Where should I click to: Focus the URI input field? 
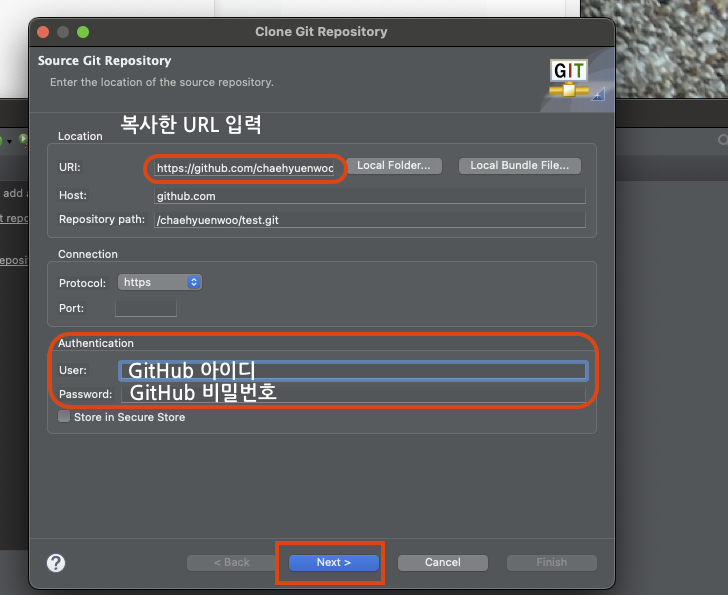pos(245,168)
